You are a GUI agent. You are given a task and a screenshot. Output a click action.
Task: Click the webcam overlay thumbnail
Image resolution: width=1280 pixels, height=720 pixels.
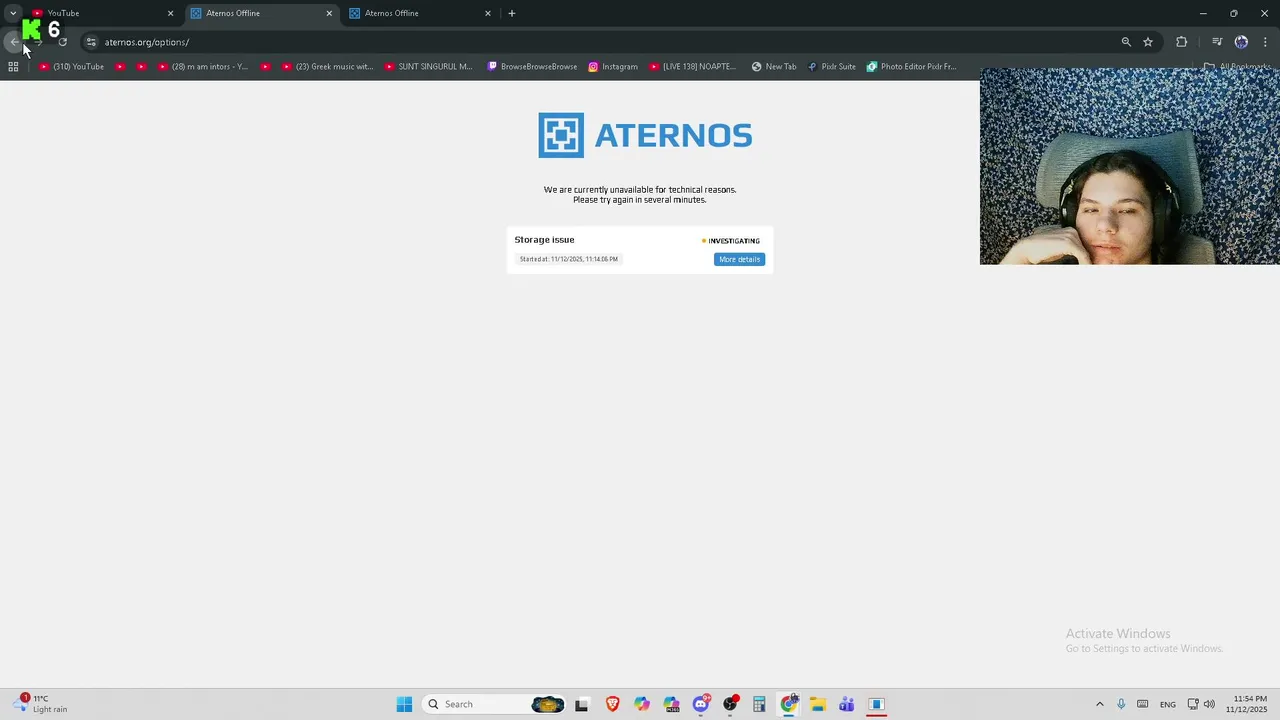[x=1129, y=166]
